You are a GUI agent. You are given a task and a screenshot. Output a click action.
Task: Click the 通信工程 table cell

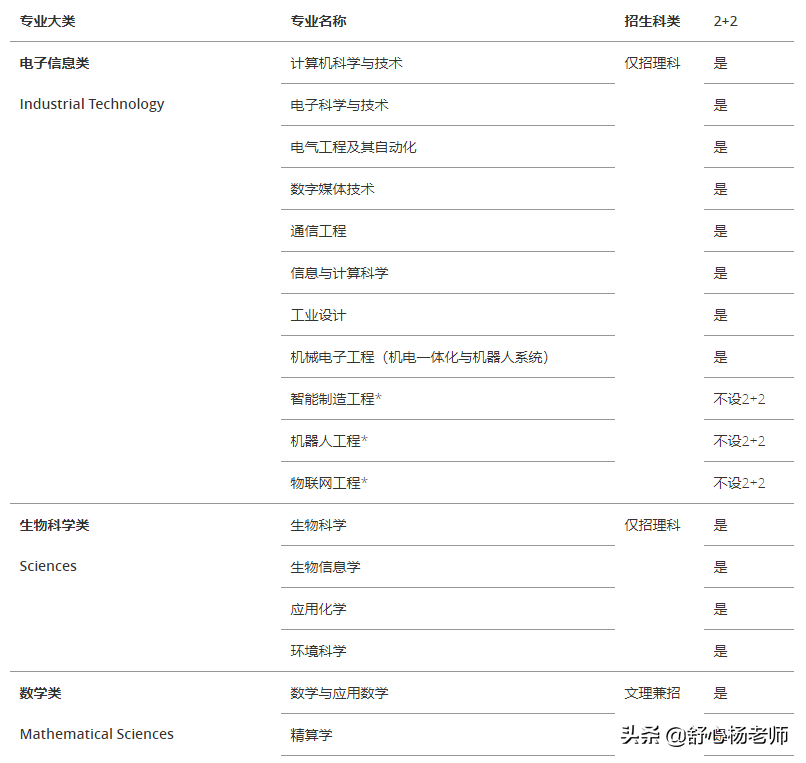tap(317, 230)
